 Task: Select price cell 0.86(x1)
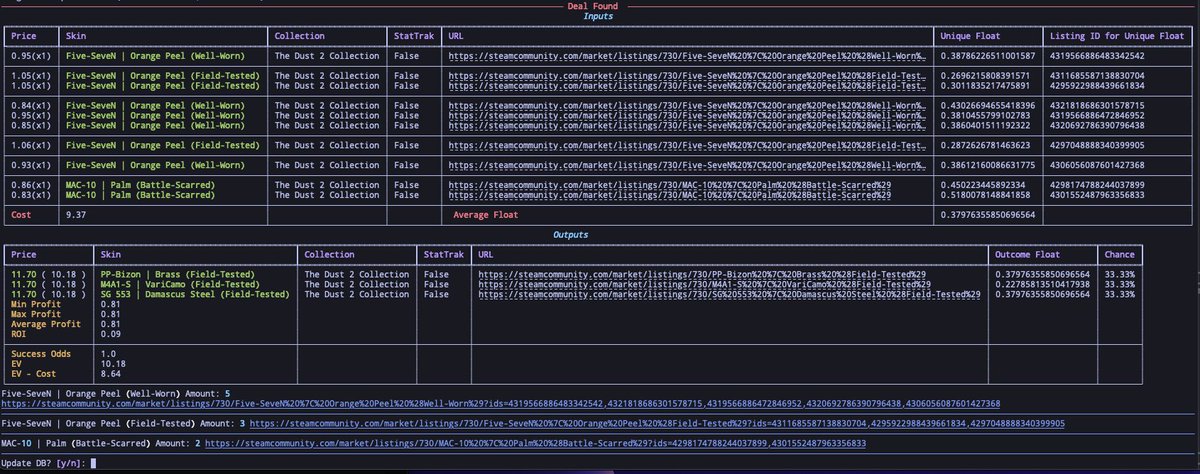(x=32, y=183)
